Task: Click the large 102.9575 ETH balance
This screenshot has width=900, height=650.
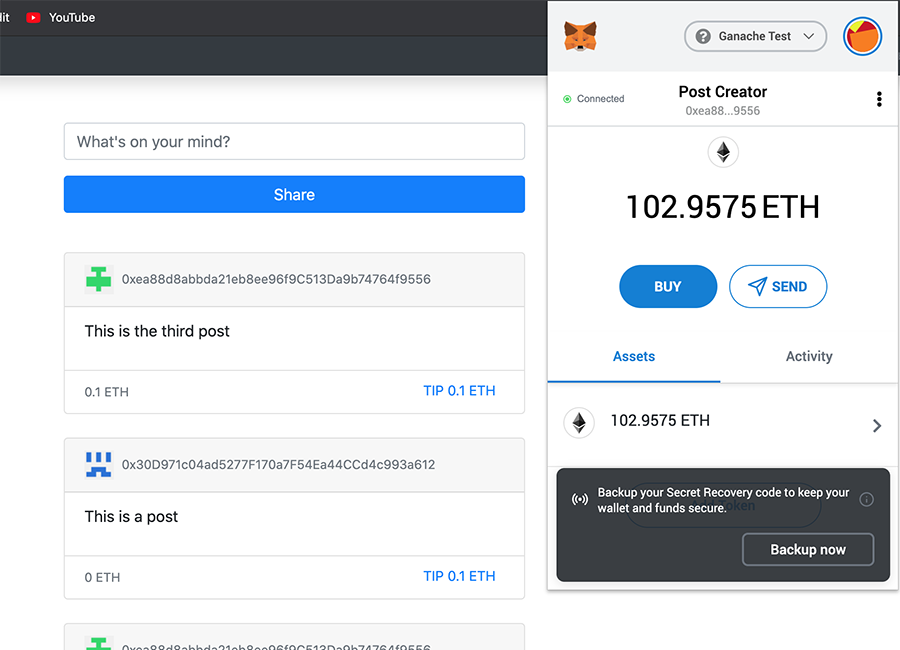Action: click(723, 207)
